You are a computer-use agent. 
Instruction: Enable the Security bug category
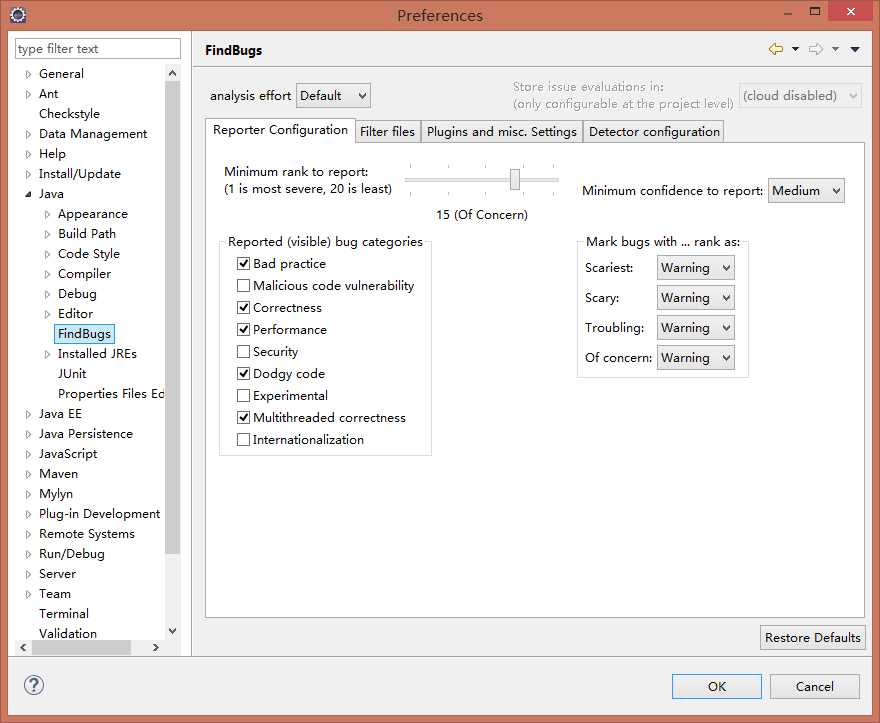click(x=243, y=351)
